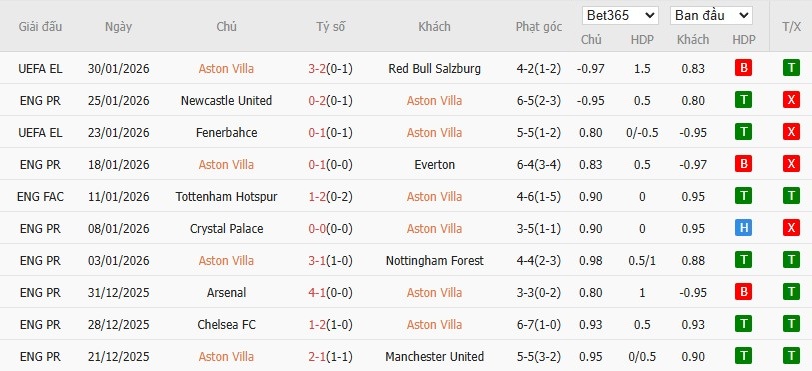Screen dimensions: 812x371
Task: Click the Giải đấu column header
Action: (x=40, y=26)
